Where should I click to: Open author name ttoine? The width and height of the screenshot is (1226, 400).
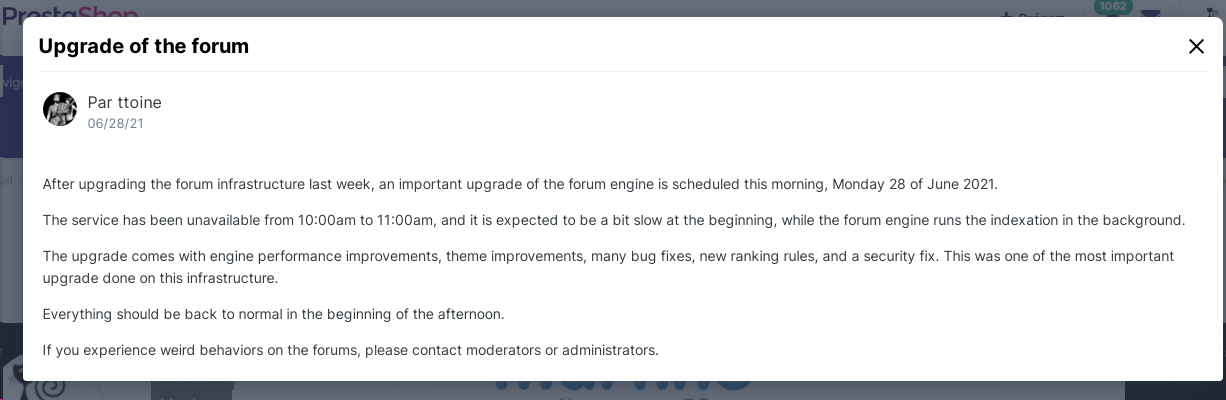138,102
